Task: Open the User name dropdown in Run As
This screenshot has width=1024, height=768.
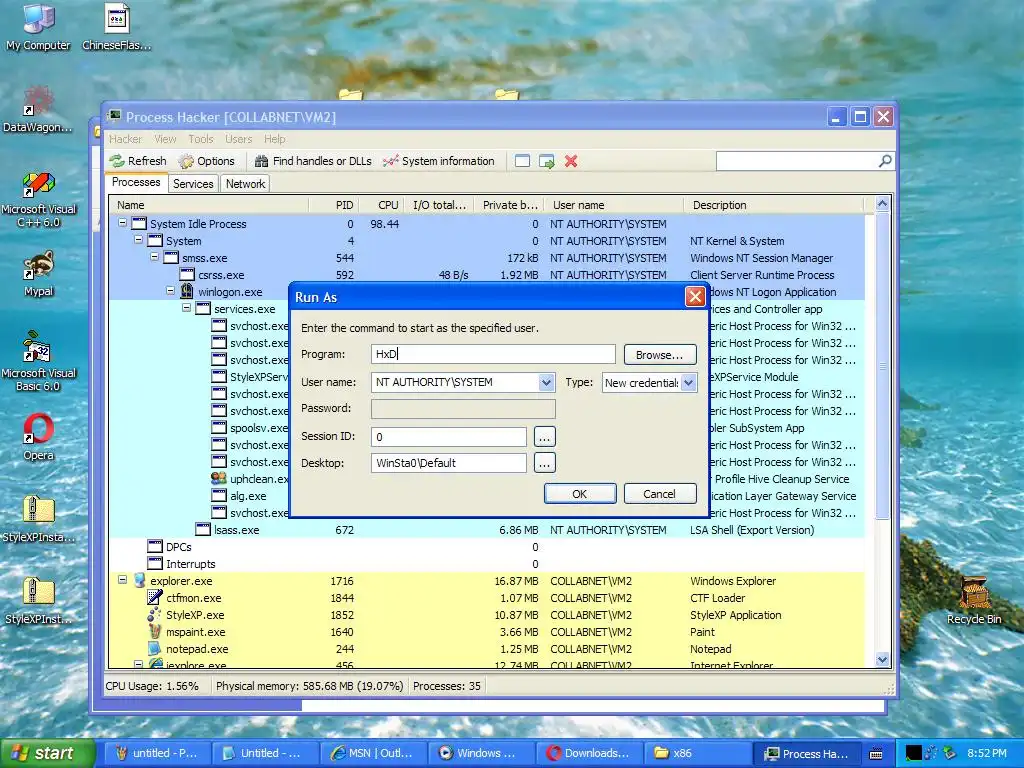Action: 546,383
